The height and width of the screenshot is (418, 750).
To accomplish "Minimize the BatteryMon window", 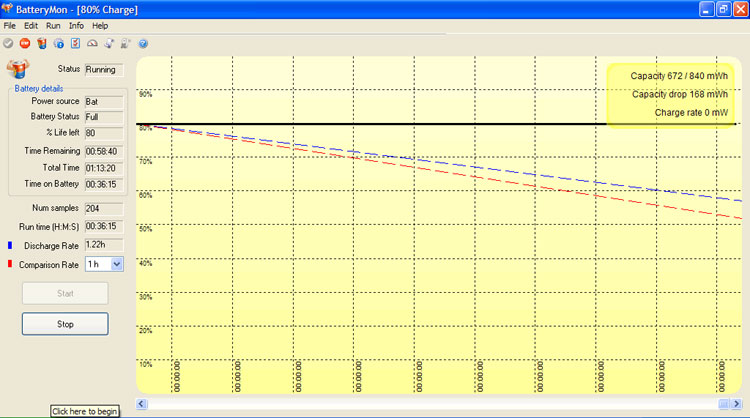I will point(706,9).
